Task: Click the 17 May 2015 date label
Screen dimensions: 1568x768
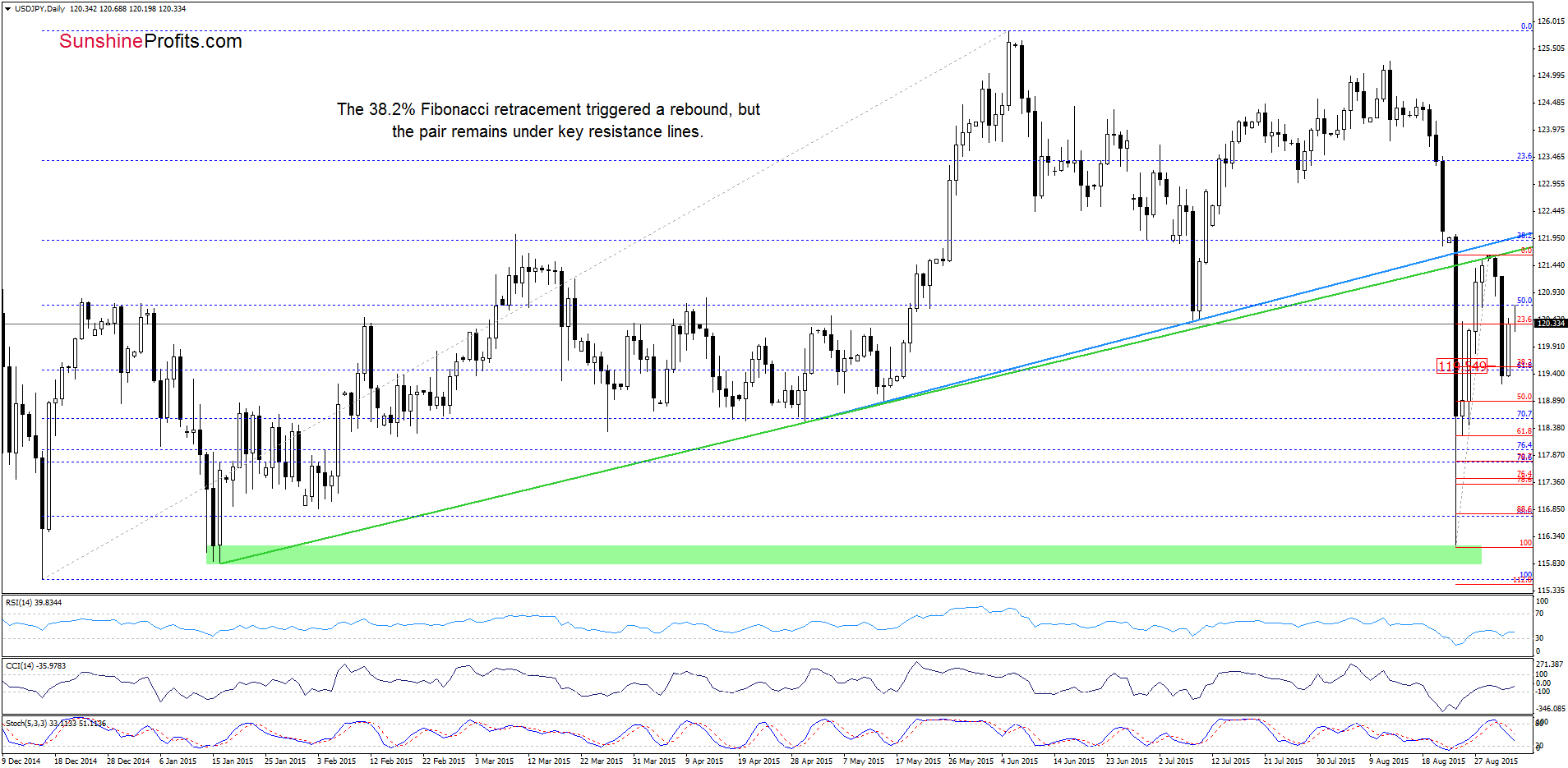Action: coord(919,761)
